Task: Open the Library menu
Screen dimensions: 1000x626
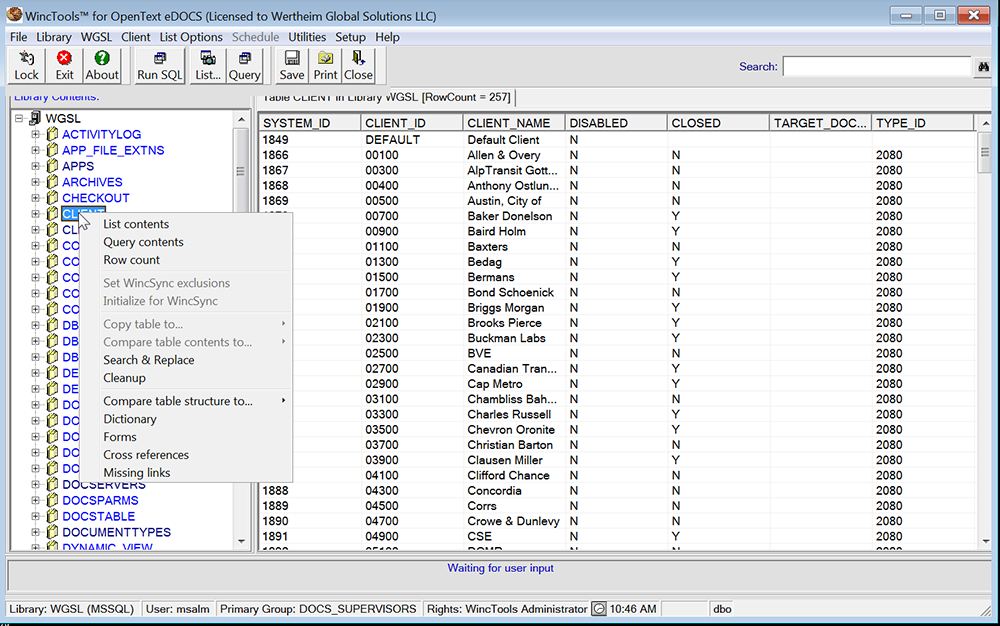Action: pyautogui.click(x=54, y=37)
